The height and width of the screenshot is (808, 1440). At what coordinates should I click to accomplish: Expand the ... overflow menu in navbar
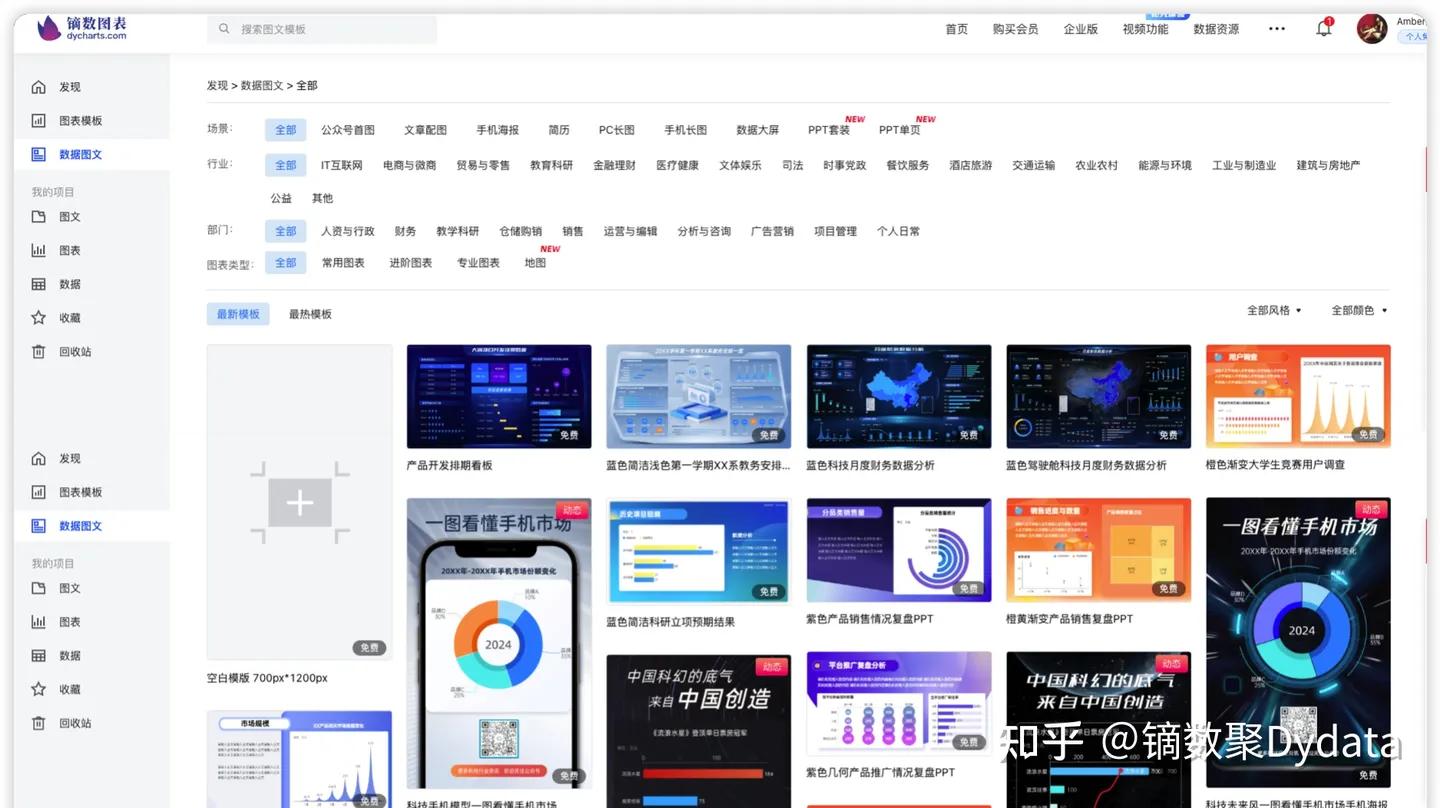pos(1276,28)
